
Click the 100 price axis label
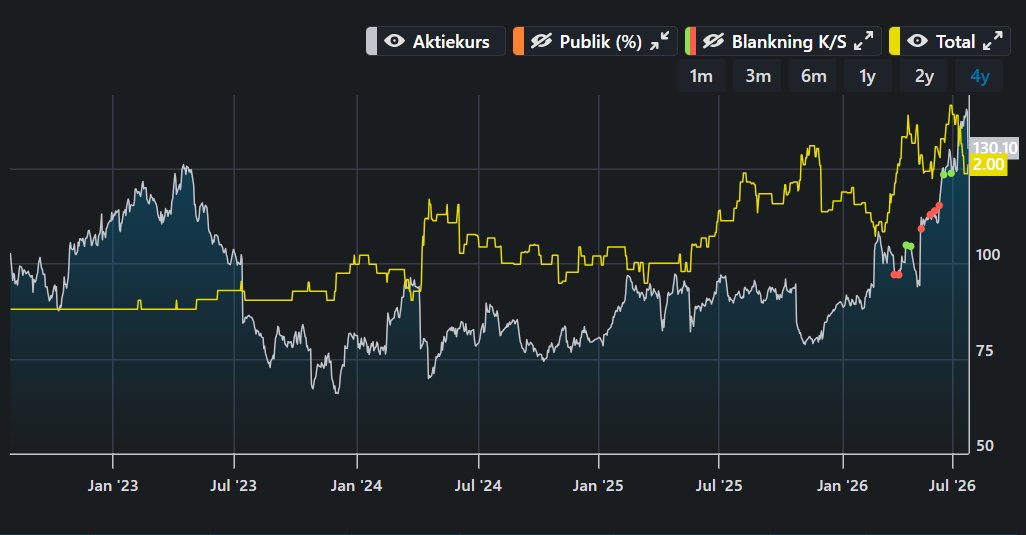(x=988, y=255)
